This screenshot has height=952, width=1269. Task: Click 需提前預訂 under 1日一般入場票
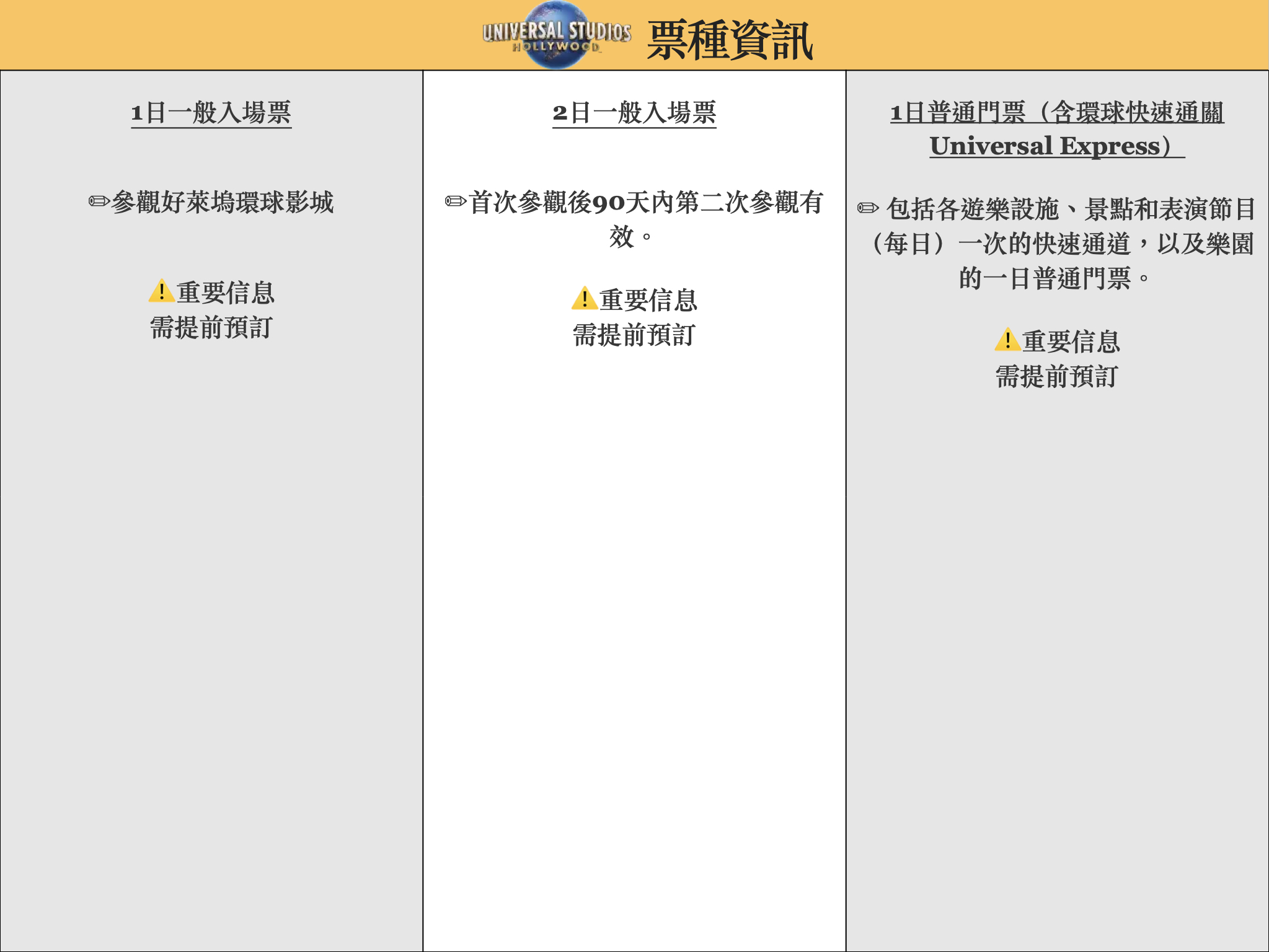[211, 327]
